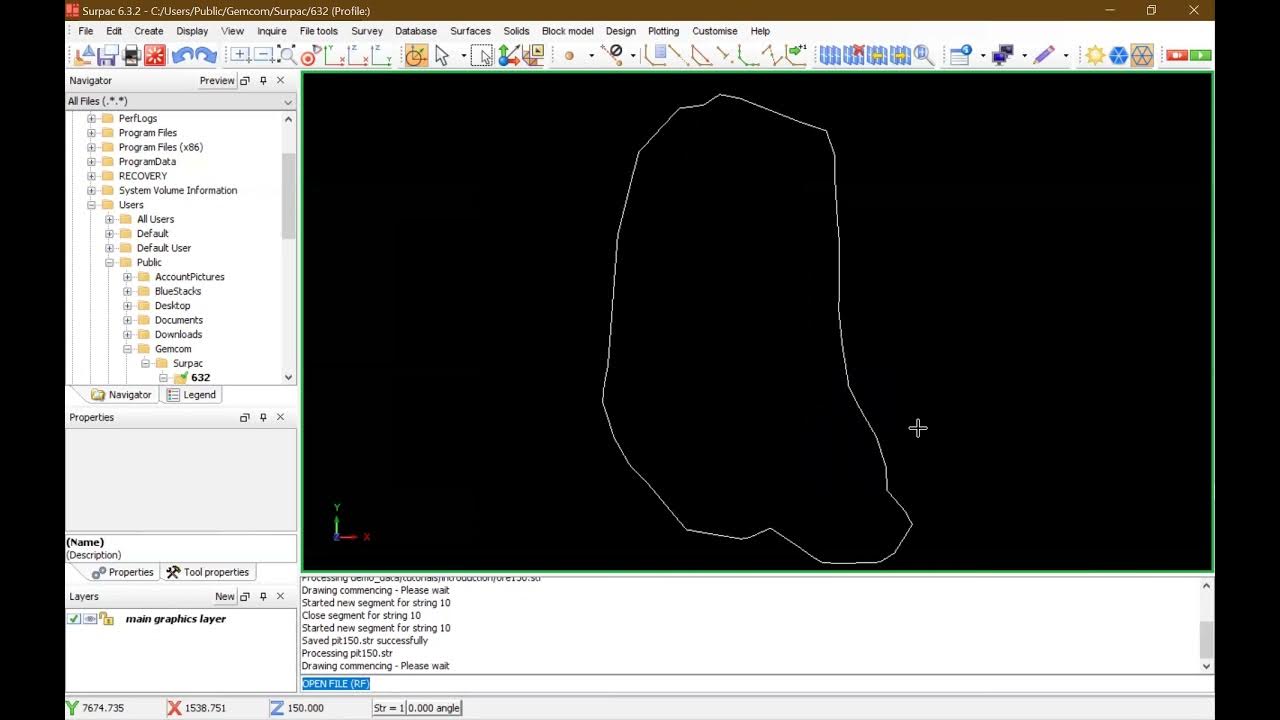Image resolution: width=1280 pixels, height=720 pixels.
Task: Click the 0.000 angle status field
Action: (x=434, y=708)
